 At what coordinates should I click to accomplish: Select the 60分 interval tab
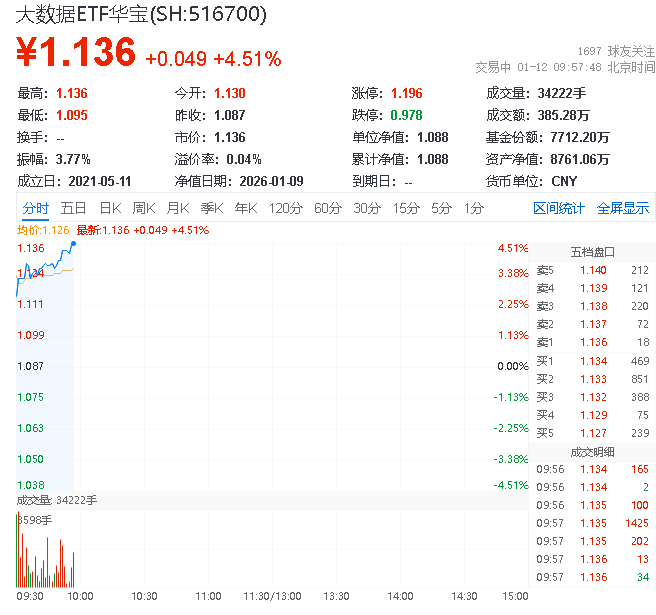click(x=328, y=208)
